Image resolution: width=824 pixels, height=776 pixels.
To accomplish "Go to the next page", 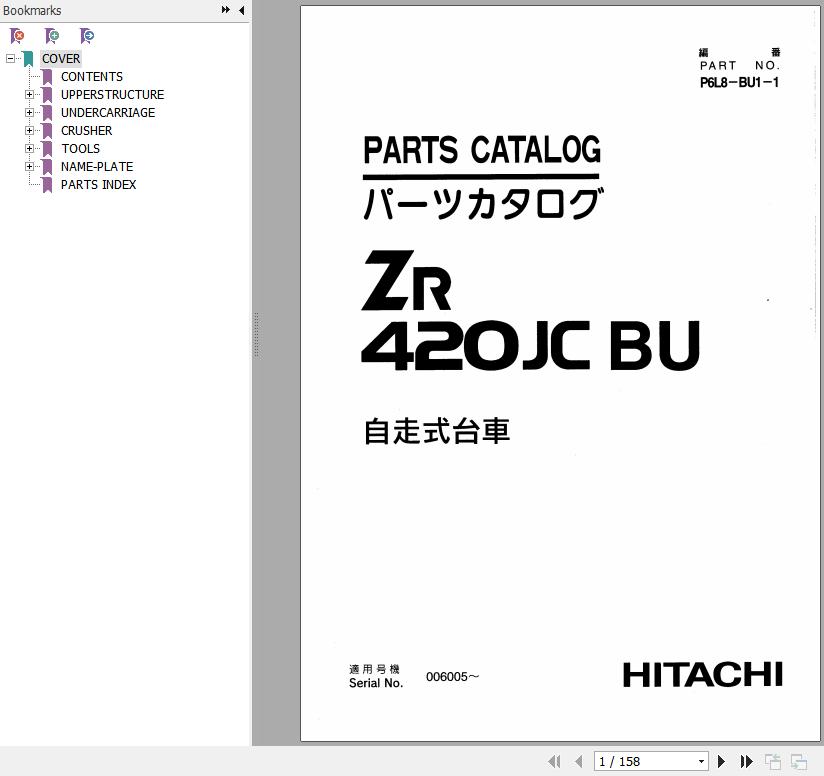I will point(721,761).
